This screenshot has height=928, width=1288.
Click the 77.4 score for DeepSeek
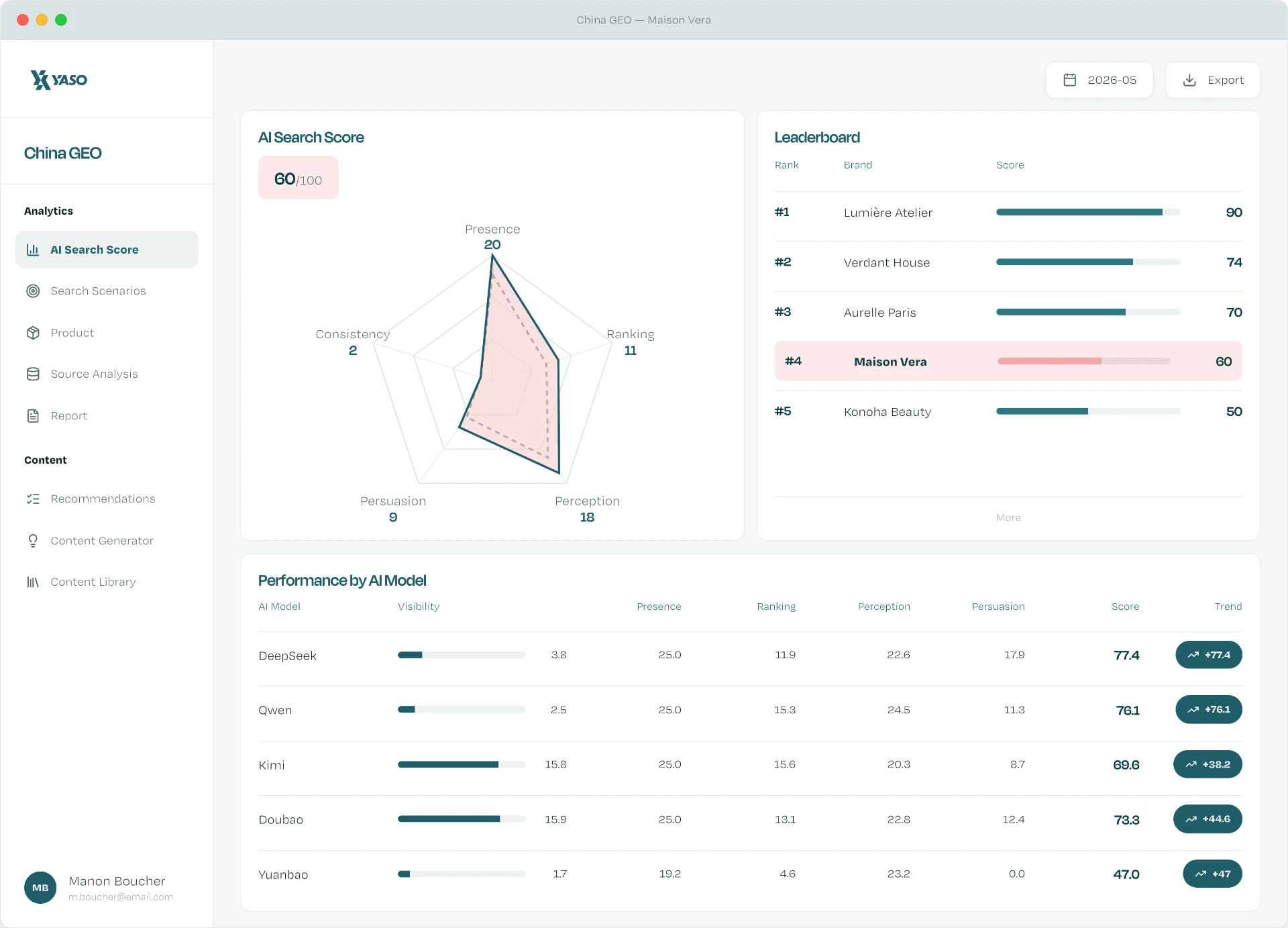point(1126,656)
